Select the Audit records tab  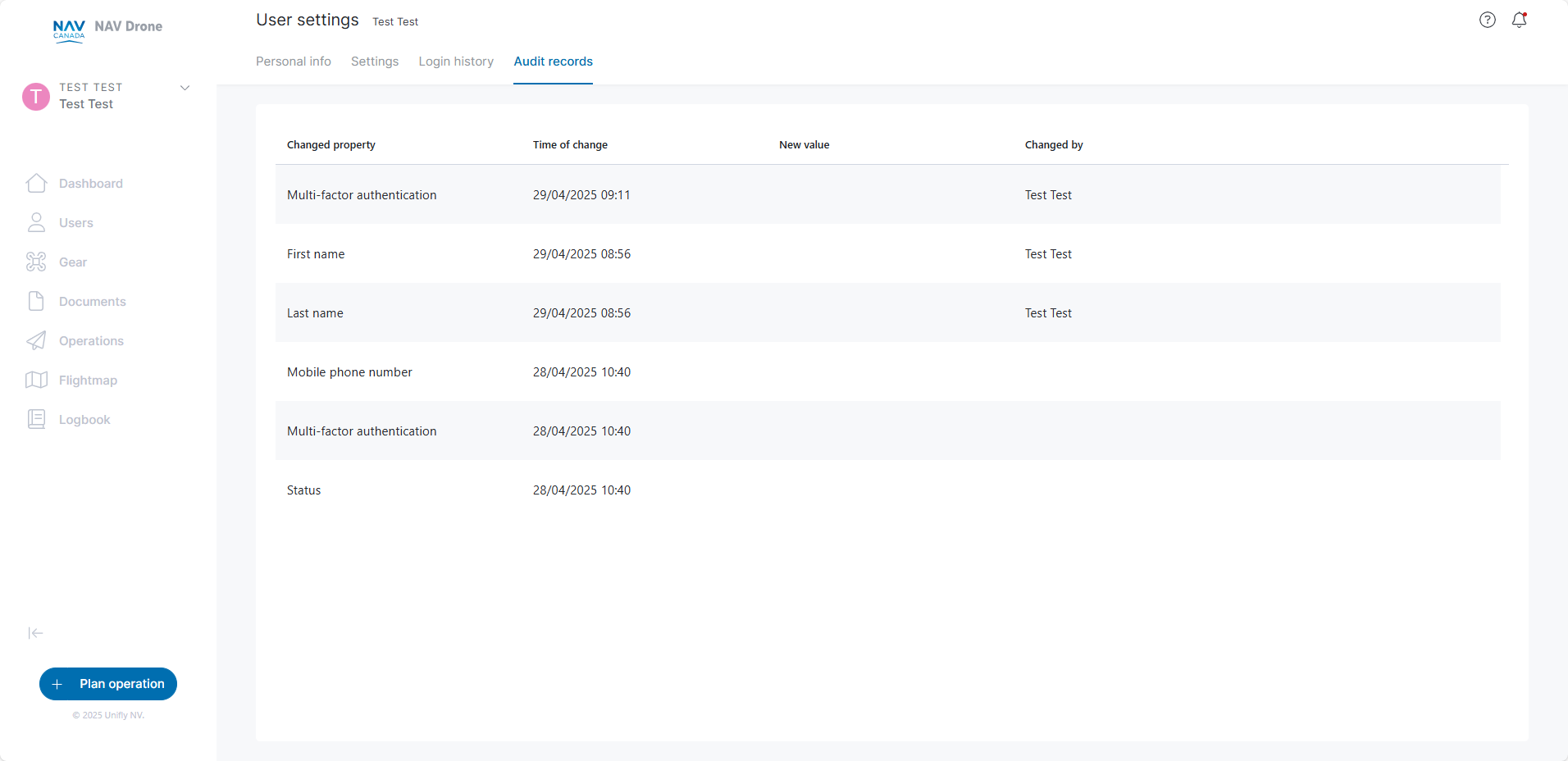coord(553,62)
